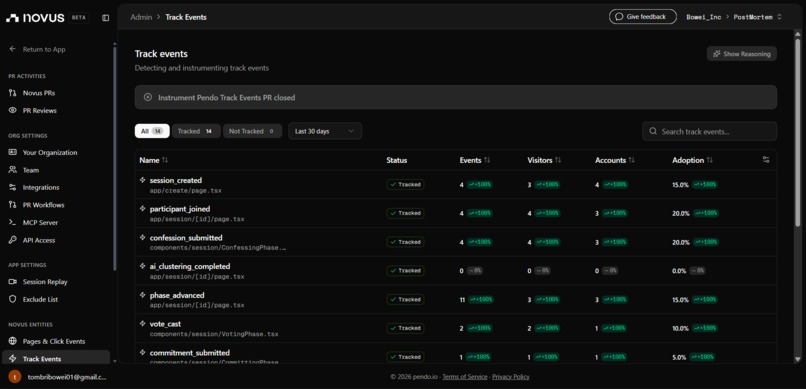This screenshot has height=389, width=806.
Task: Click the Return to App link
Action: point(44,49)
